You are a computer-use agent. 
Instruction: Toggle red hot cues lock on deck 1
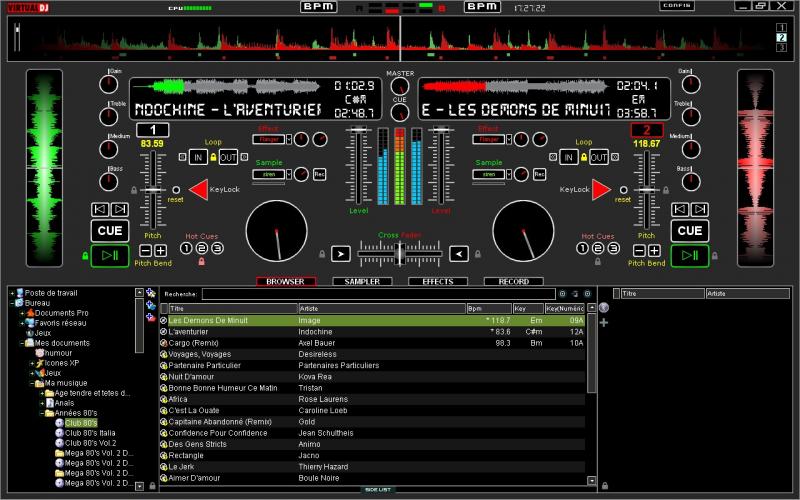[202, 262]
